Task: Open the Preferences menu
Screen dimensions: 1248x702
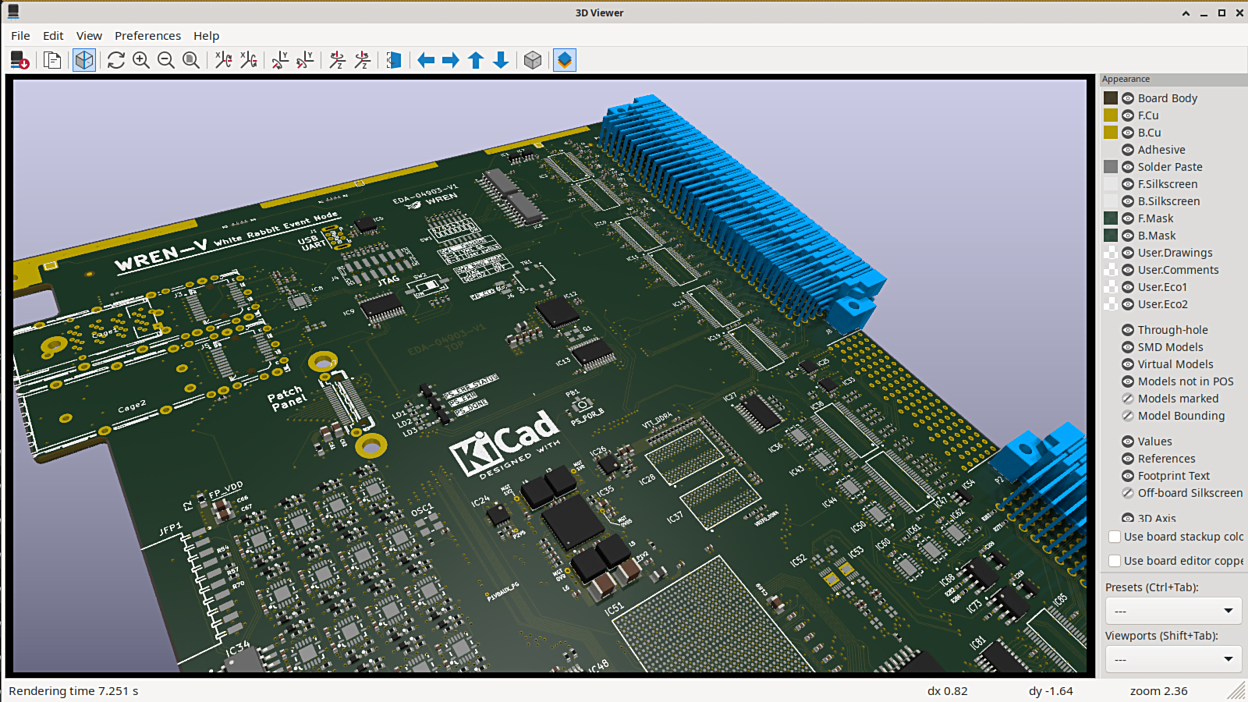Action: (147, 36)
